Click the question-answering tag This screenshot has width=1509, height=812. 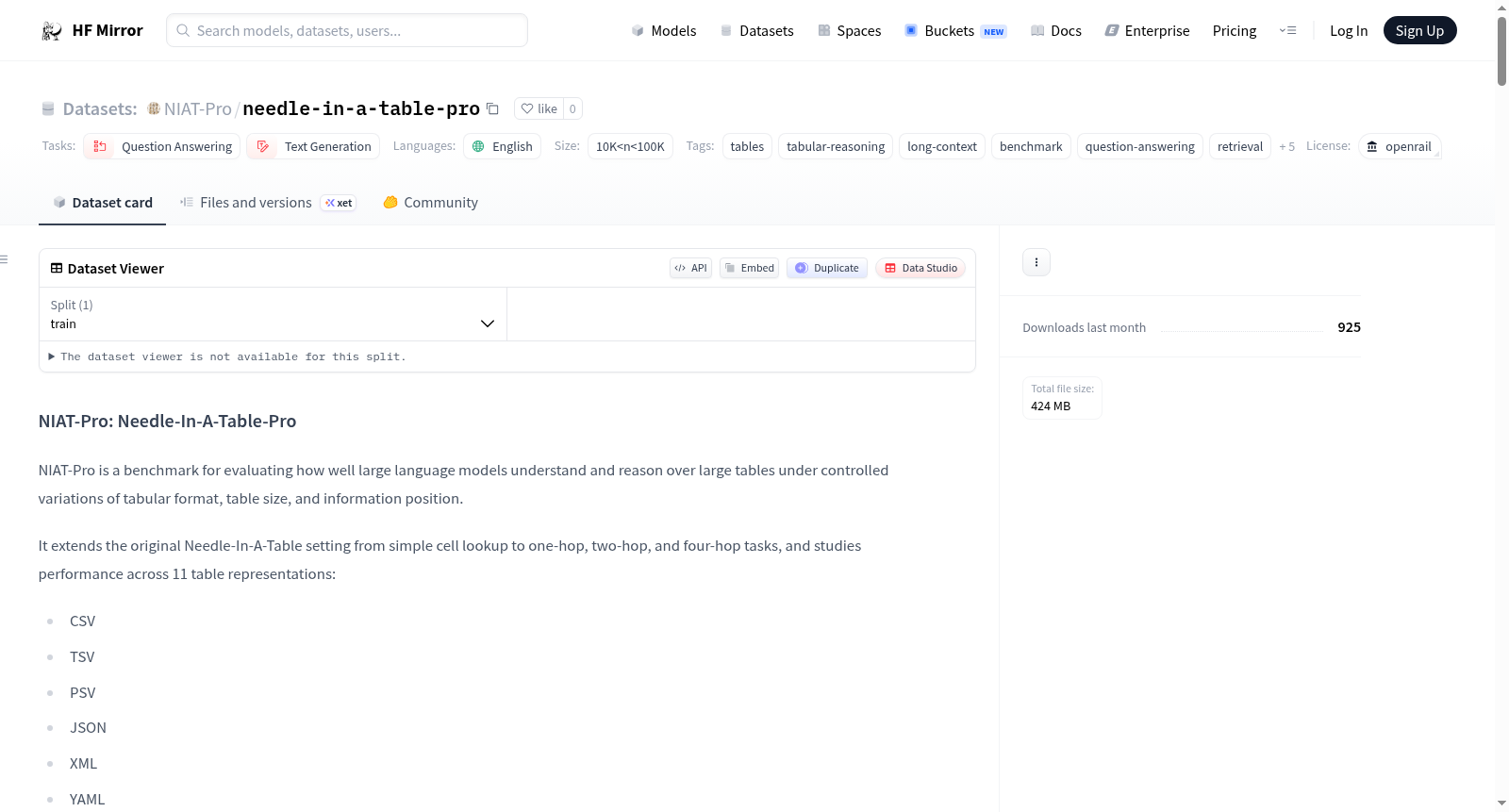coord(1139,146)
